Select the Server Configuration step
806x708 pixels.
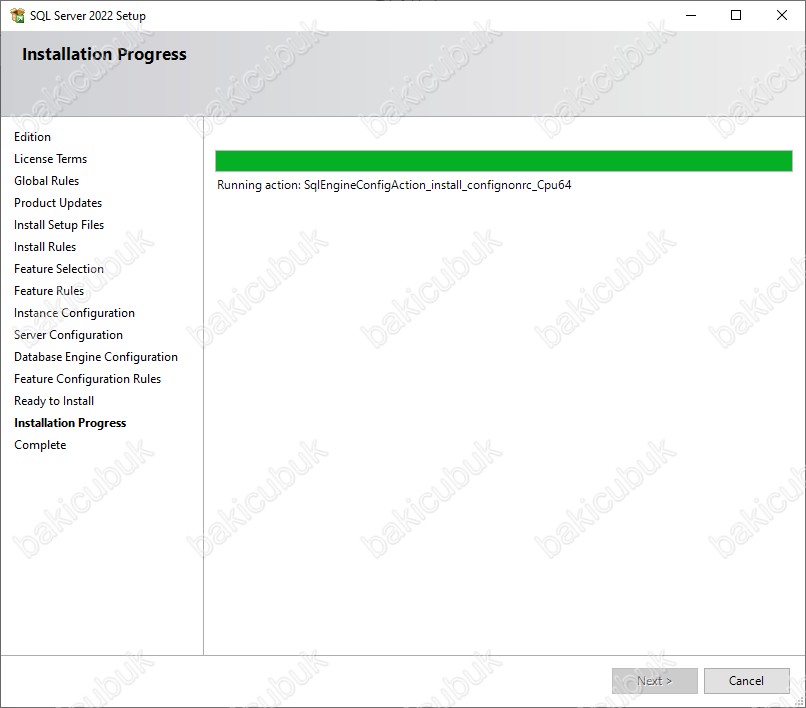(x=68, y=335)
